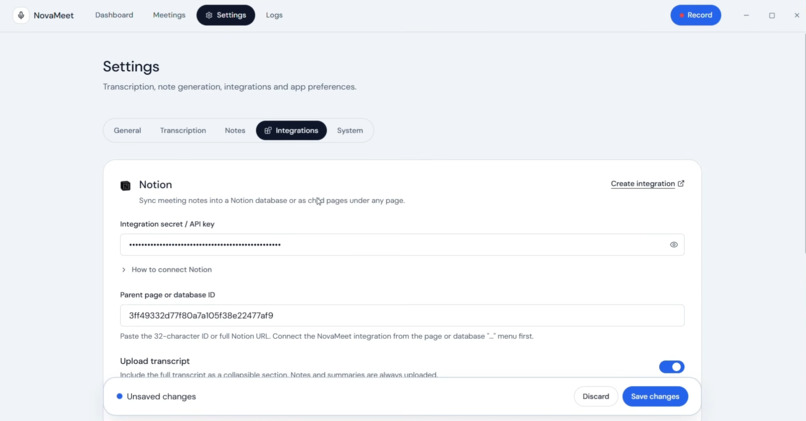Click the Notion logo icon
This screenshot has height=421, width=806.
125,186
